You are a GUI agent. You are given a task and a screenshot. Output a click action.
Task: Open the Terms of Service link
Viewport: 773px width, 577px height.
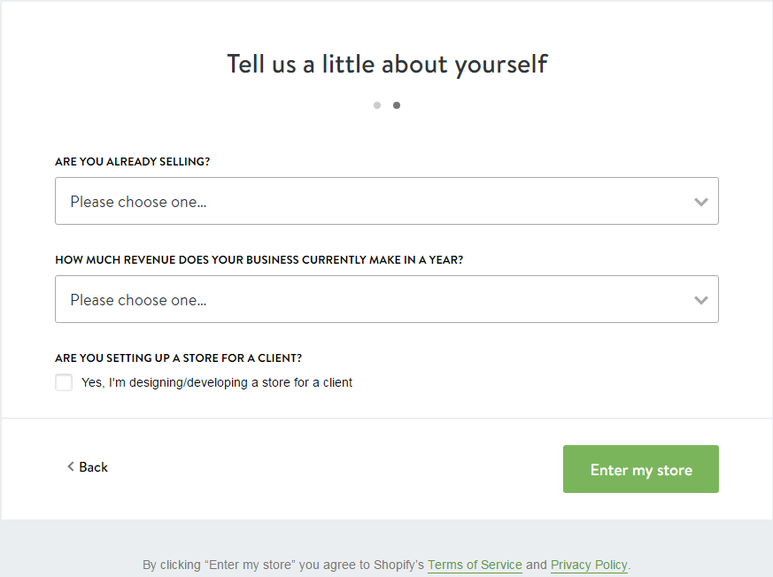475,565
